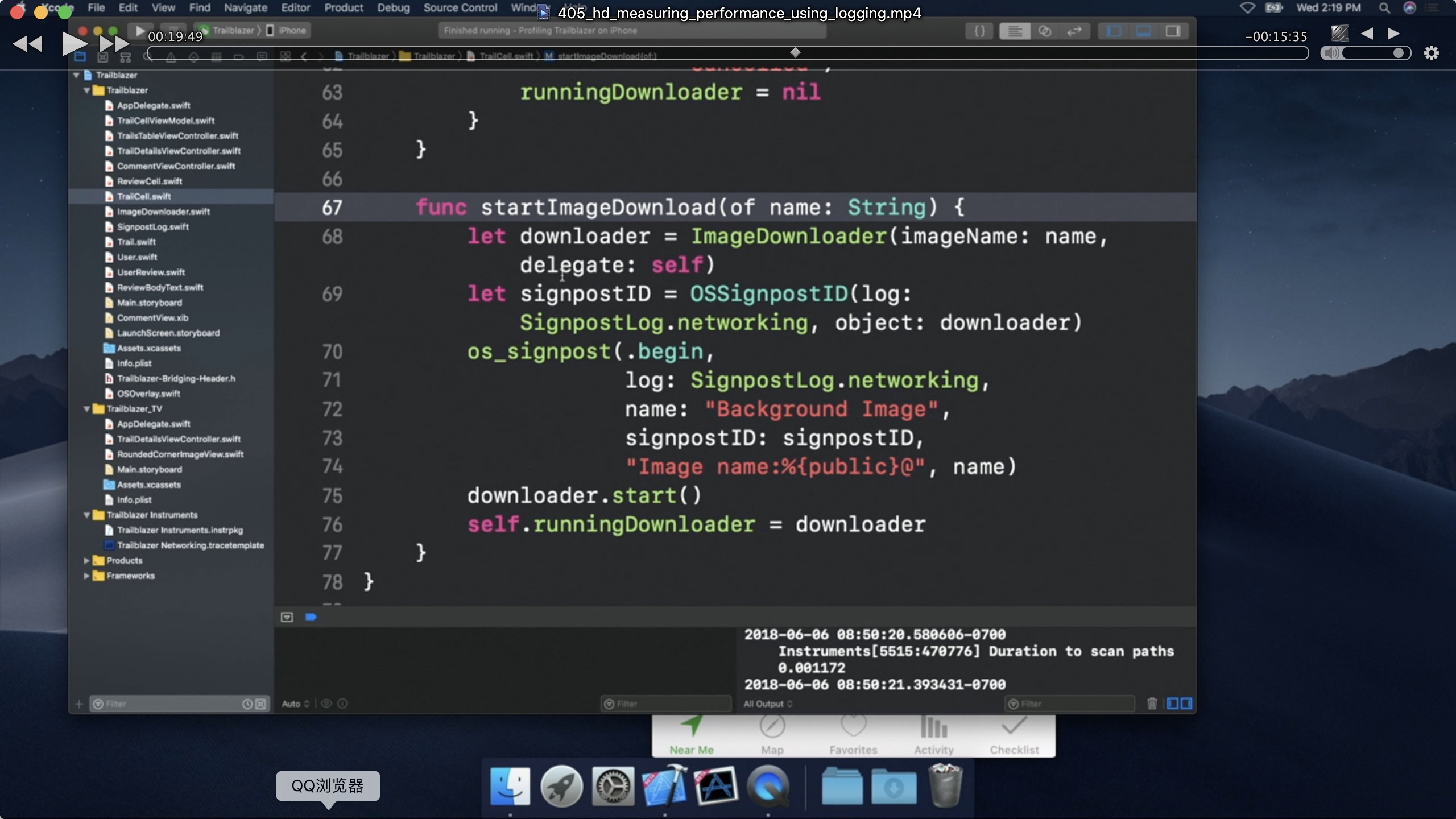Open the player settings gear
Viewport: 1456px width, 819px height.
pos(1431,53)
